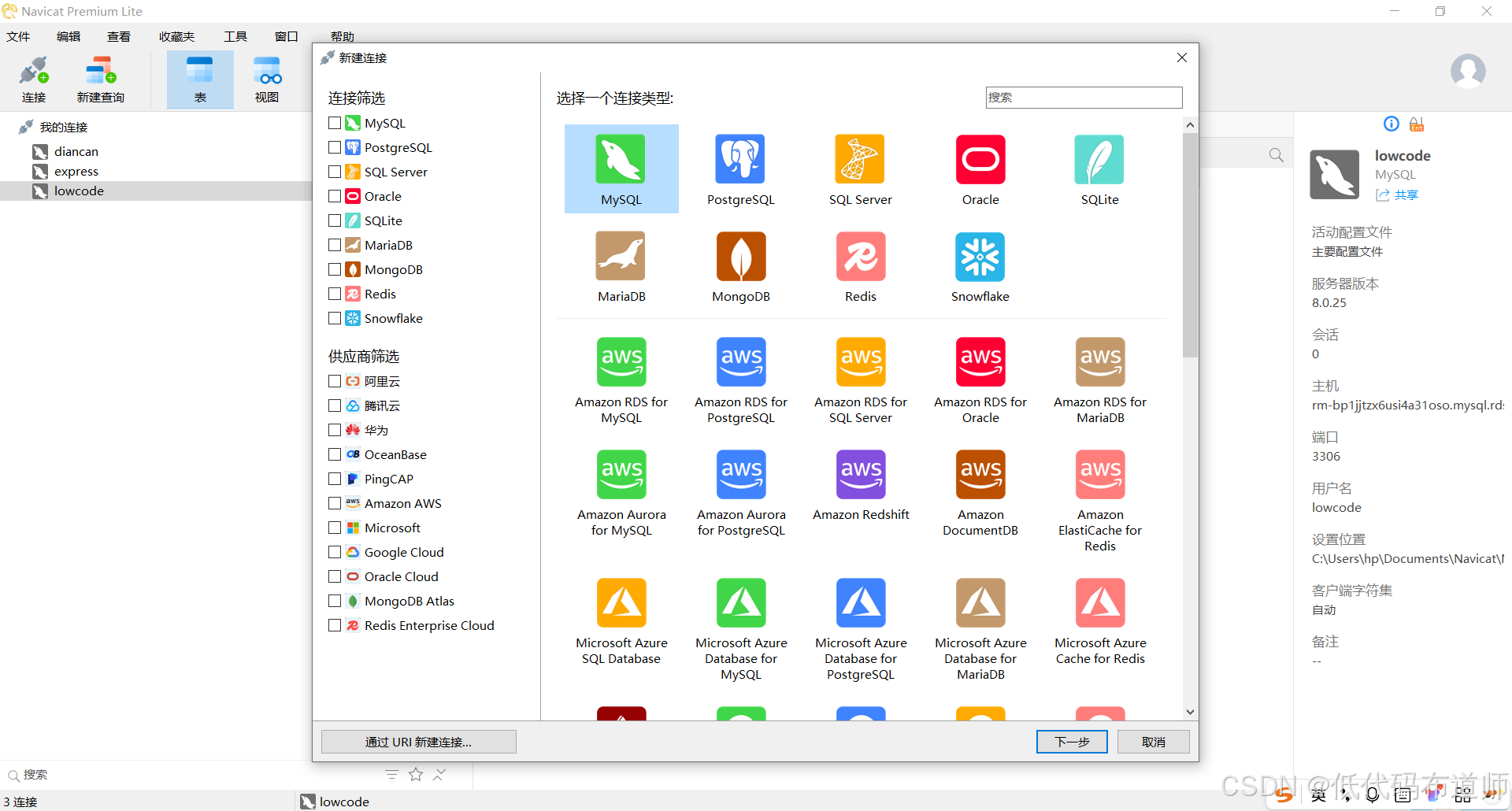The width and height of the screenshot is (1512, 811).
Task: Open the info panel icon
Action: click(1391, 124)
